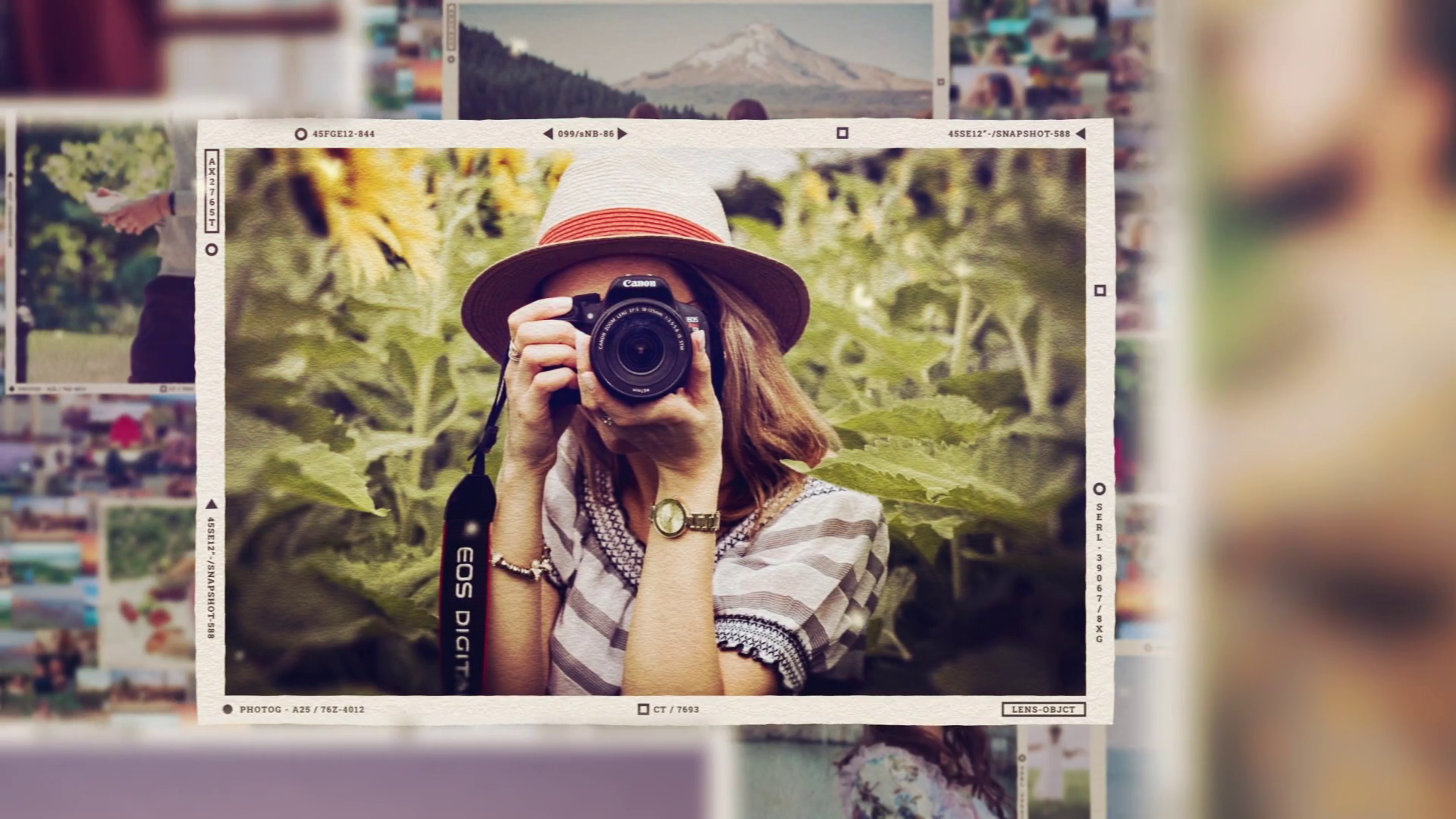Screen dimensions: 1456x819
Task: Click the vertical SERL-39067/8XG text
Action: click(x=1099, y=573)
